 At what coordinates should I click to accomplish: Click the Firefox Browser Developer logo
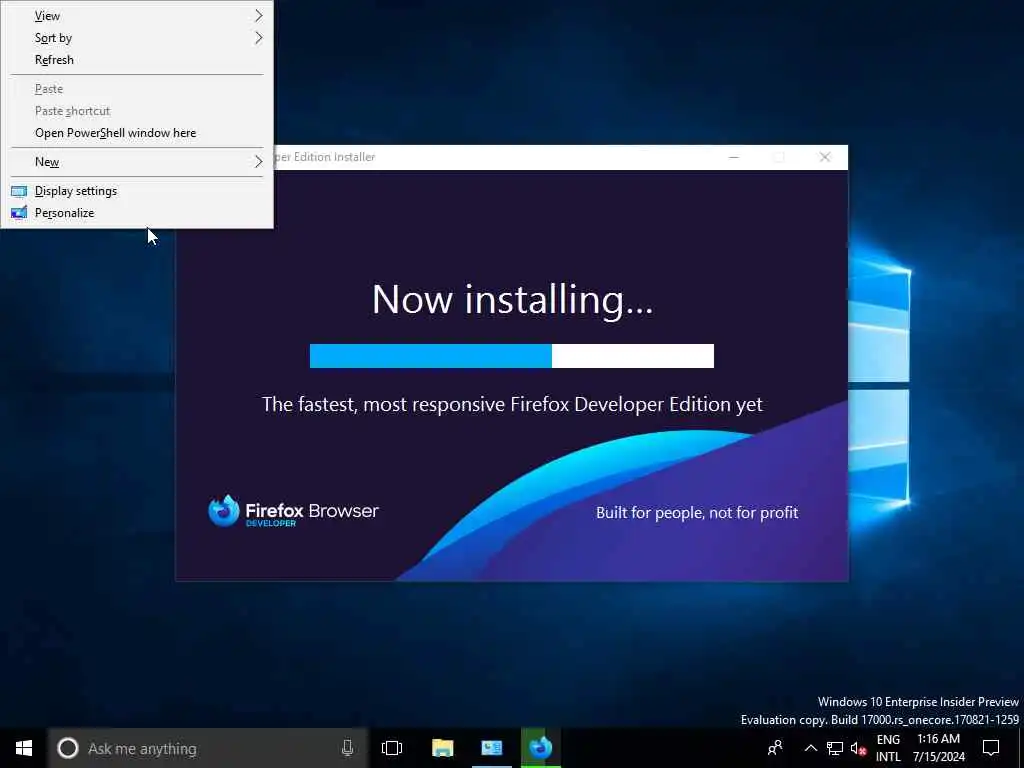tap(293, 511)
